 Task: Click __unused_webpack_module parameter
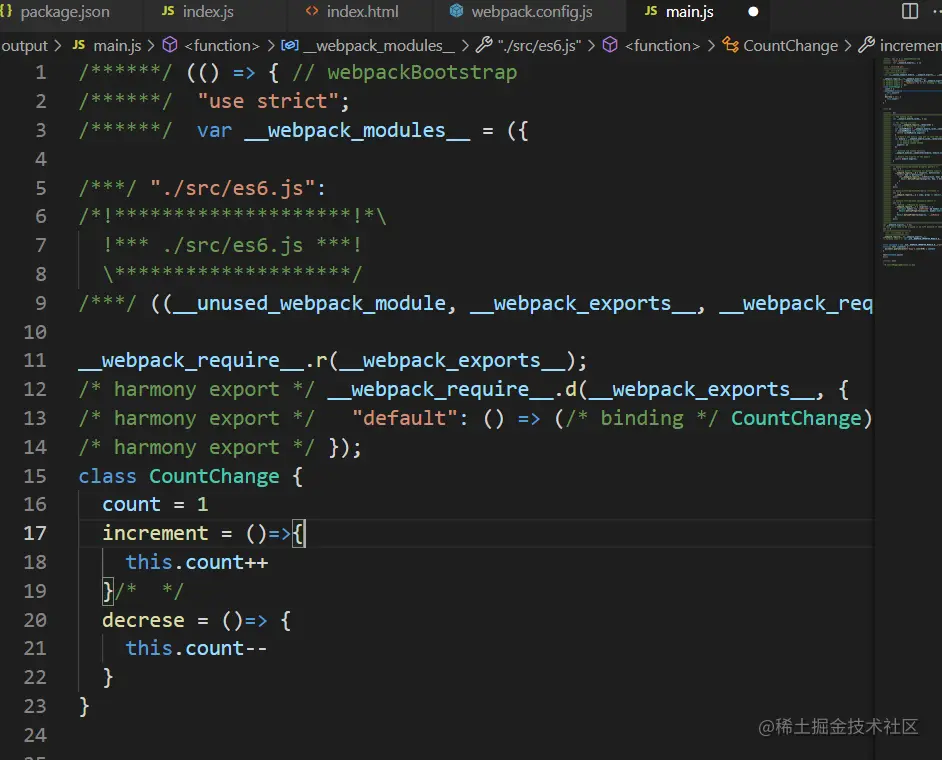(x=310, y=303)
